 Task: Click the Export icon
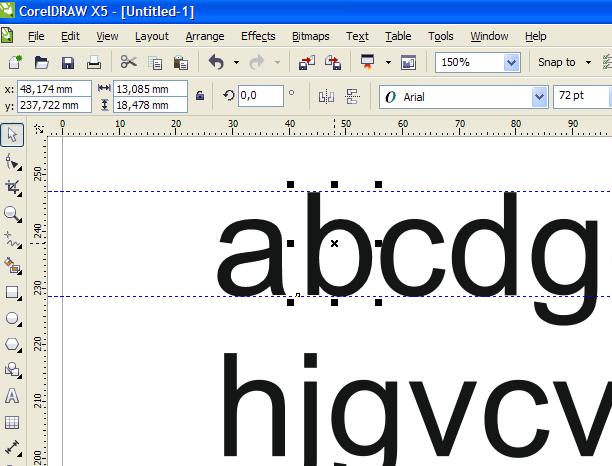pyautogui.click(x=333, y=62)
